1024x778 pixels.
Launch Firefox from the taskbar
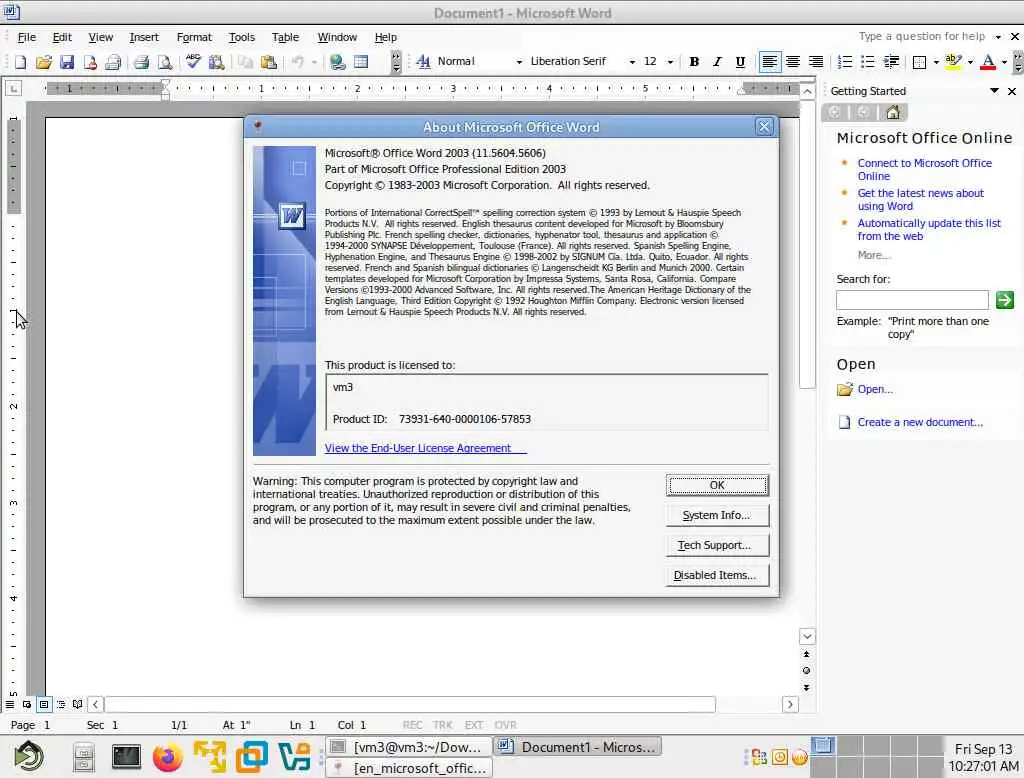pos(167,758)
